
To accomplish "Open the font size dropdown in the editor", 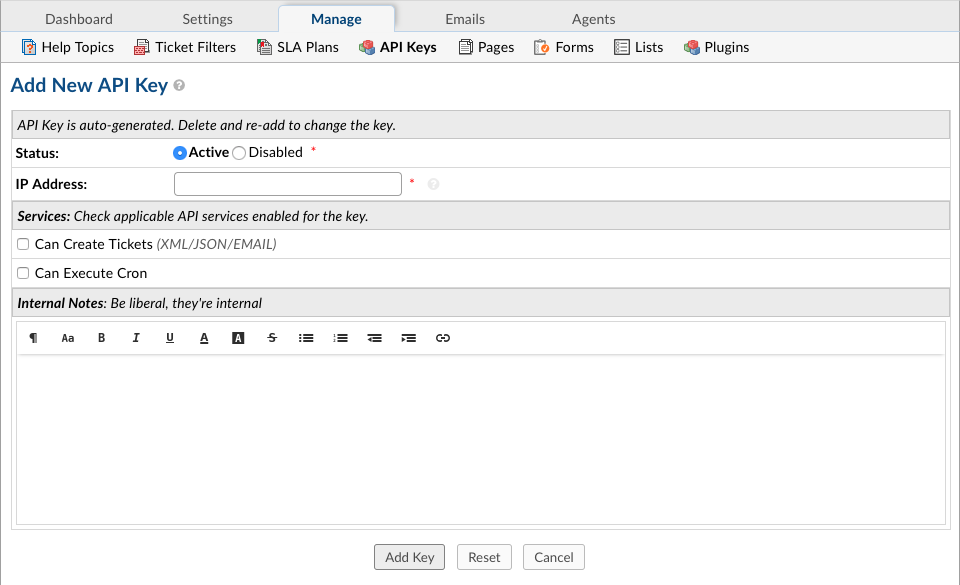I will [x=67, y=338].
